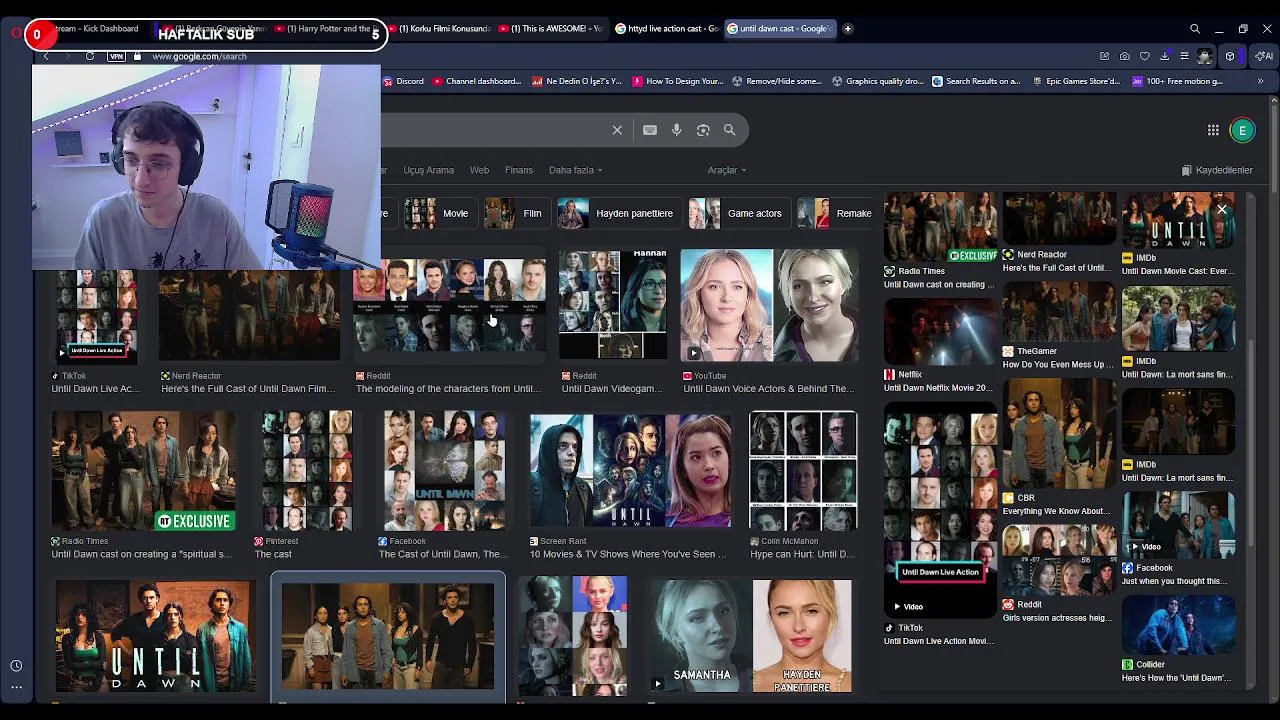
Task: Select the 'Film' filter chip
Action: pyautogui.click(x=515, y=213)
